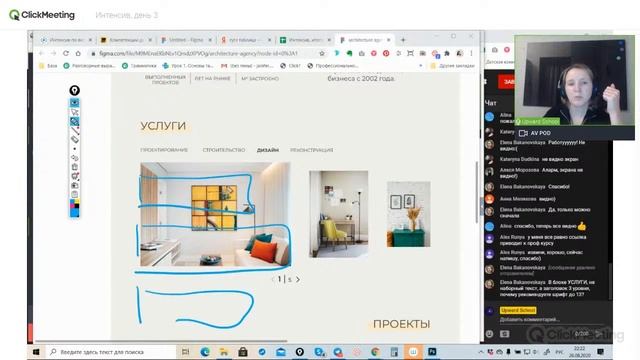The image size is (640, 360).
Task: Open the emoji picker in chat
Action: 490,334
